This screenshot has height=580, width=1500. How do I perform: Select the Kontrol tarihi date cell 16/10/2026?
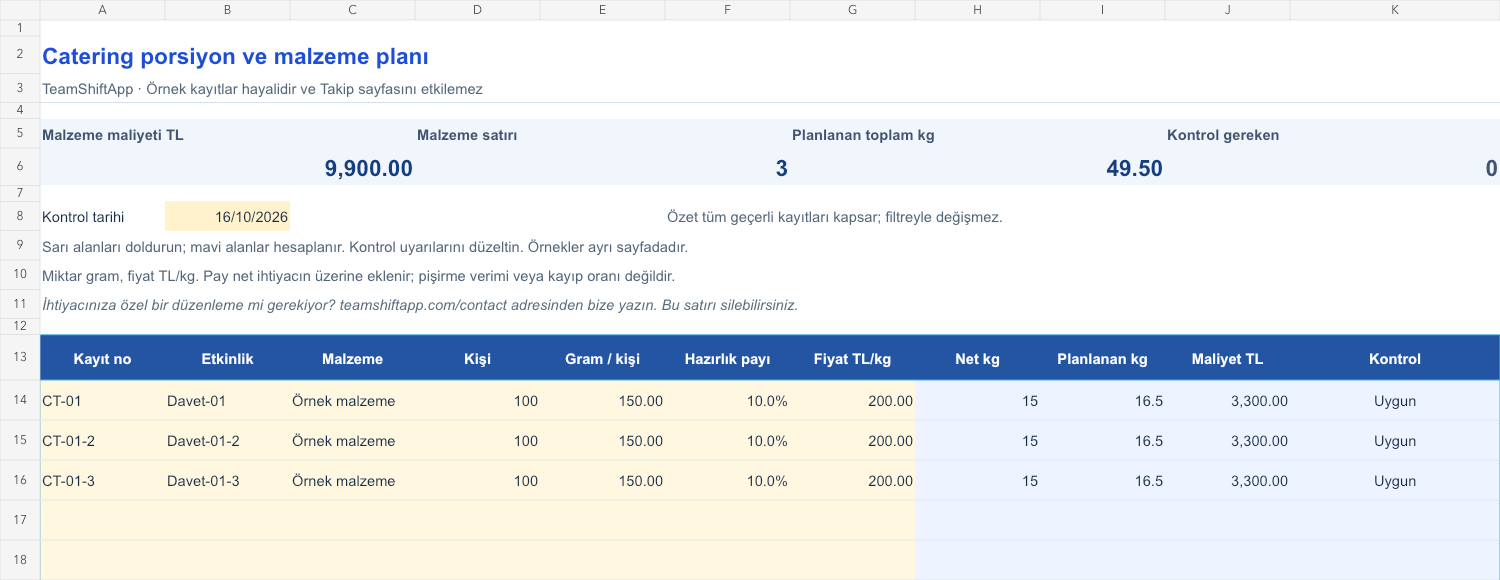click(x=227, y=217)
